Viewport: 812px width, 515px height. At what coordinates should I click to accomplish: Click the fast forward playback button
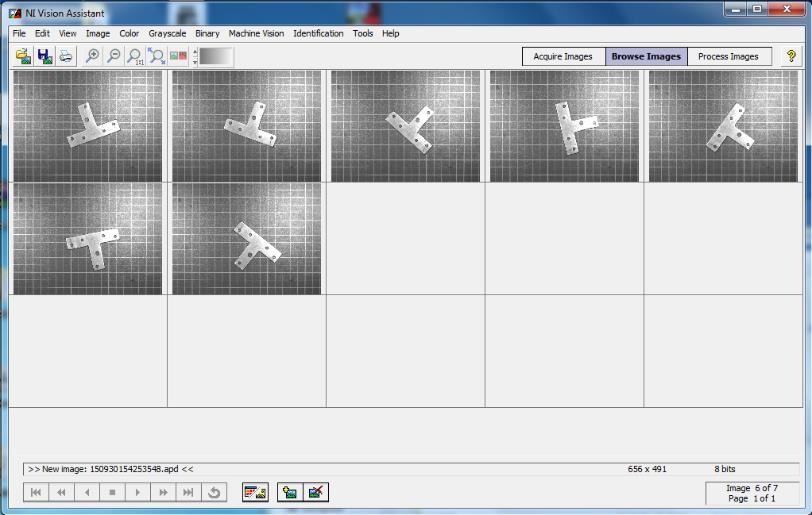point(163,492)
